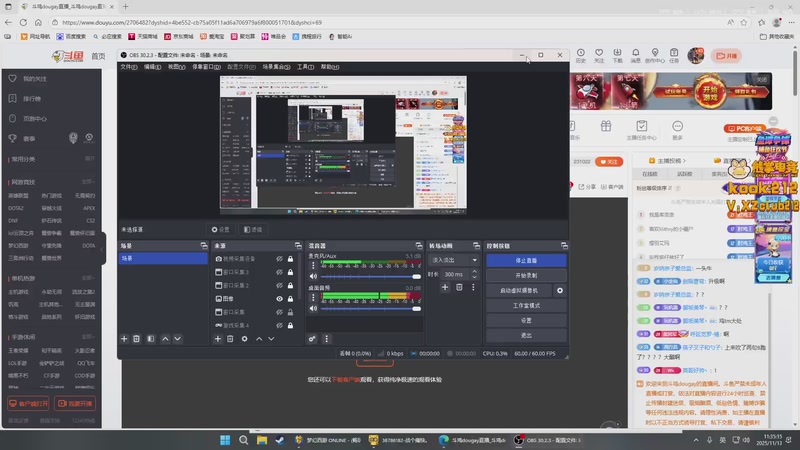
Task: Open the 帮助 menu in OBS
Action: tap(330, 67)
